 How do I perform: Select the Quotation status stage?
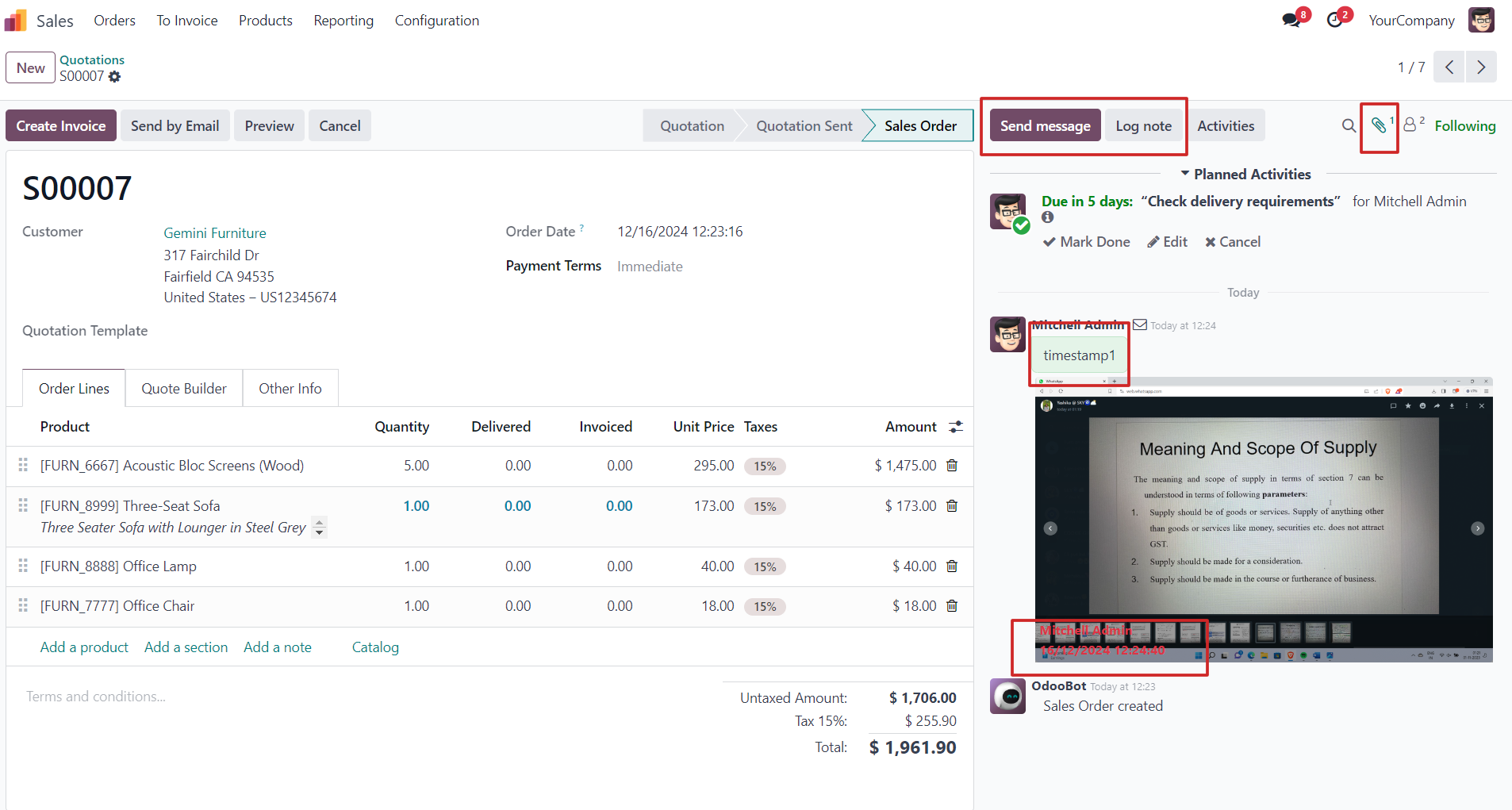tap(692, 125)
